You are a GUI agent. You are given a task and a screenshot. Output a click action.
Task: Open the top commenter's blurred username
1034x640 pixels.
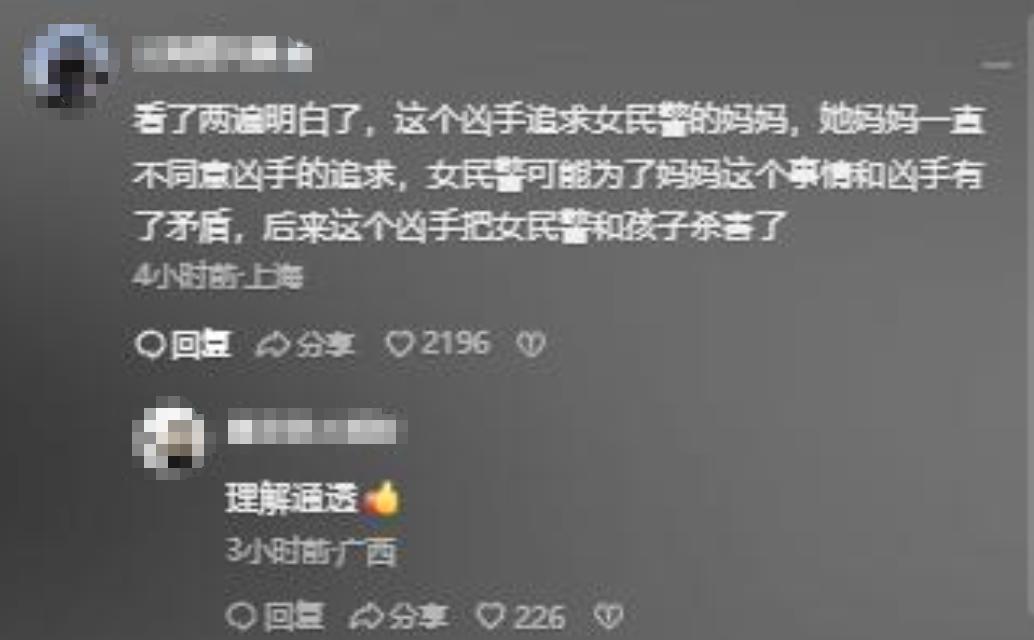(222, 54)
